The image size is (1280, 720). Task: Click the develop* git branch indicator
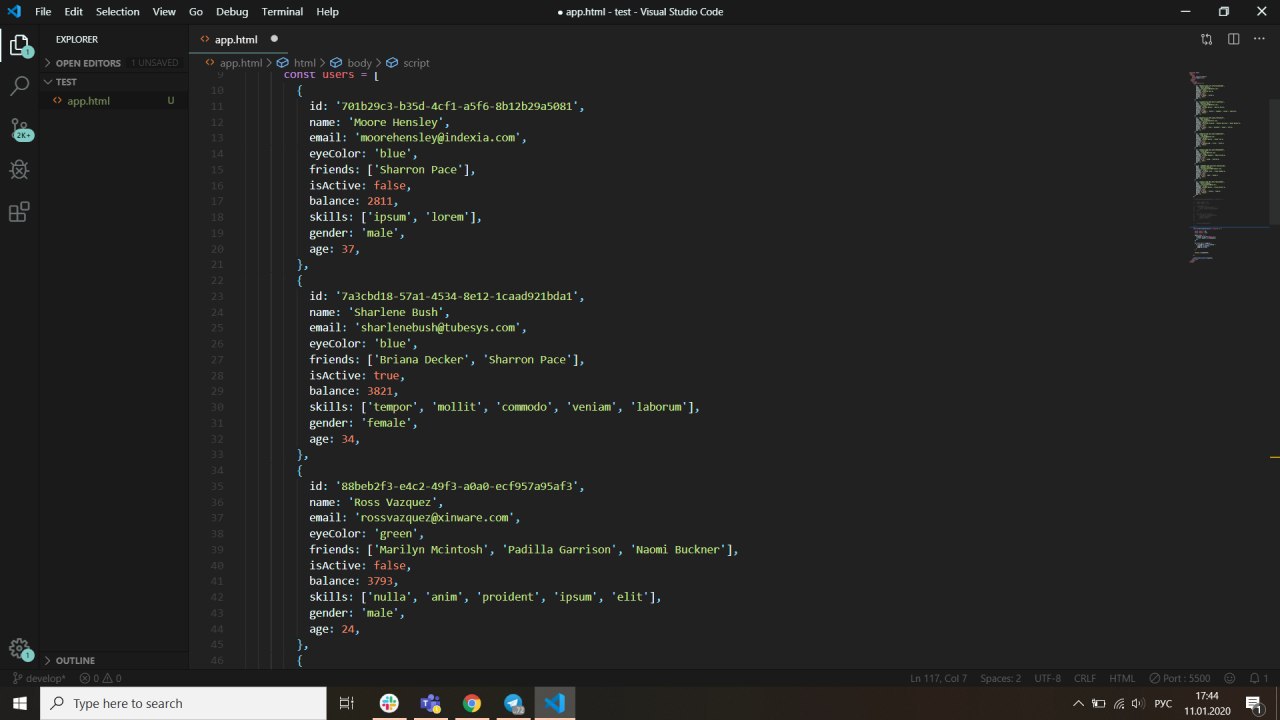coord(38,678)
